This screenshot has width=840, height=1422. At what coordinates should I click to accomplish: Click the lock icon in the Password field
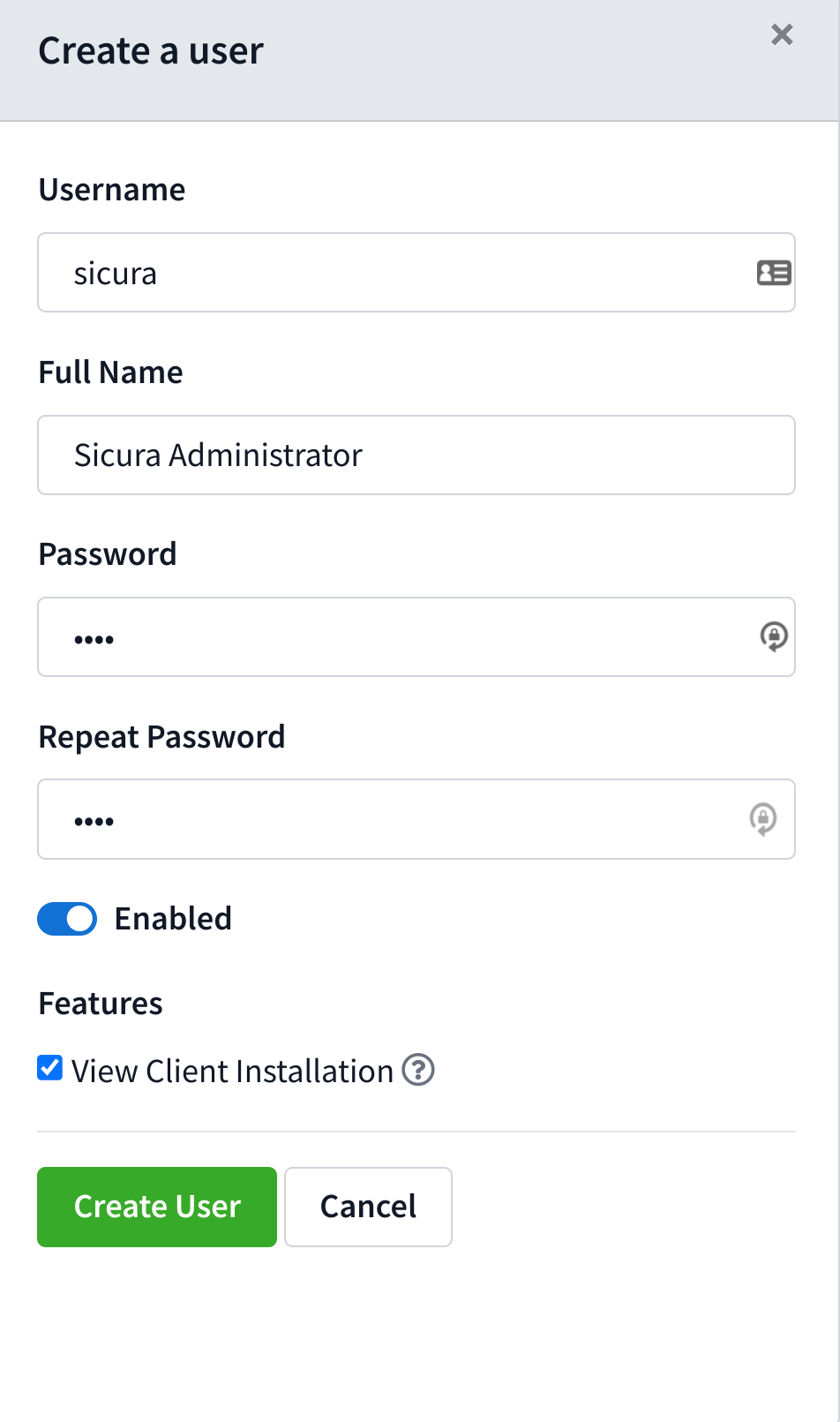[774, 636]
